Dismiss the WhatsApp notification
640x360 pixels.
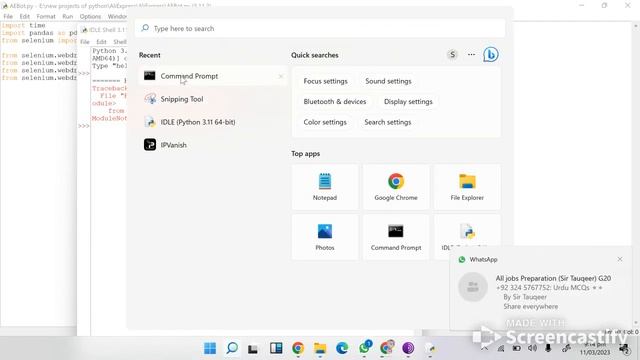coord(620,259)
